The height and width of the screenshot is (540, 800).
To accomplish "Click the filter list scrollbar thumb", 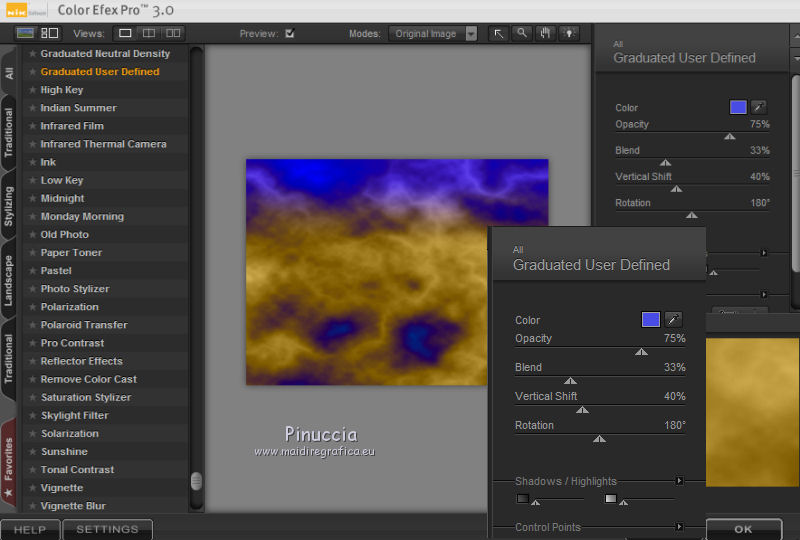I will click(x=196, y=481).
